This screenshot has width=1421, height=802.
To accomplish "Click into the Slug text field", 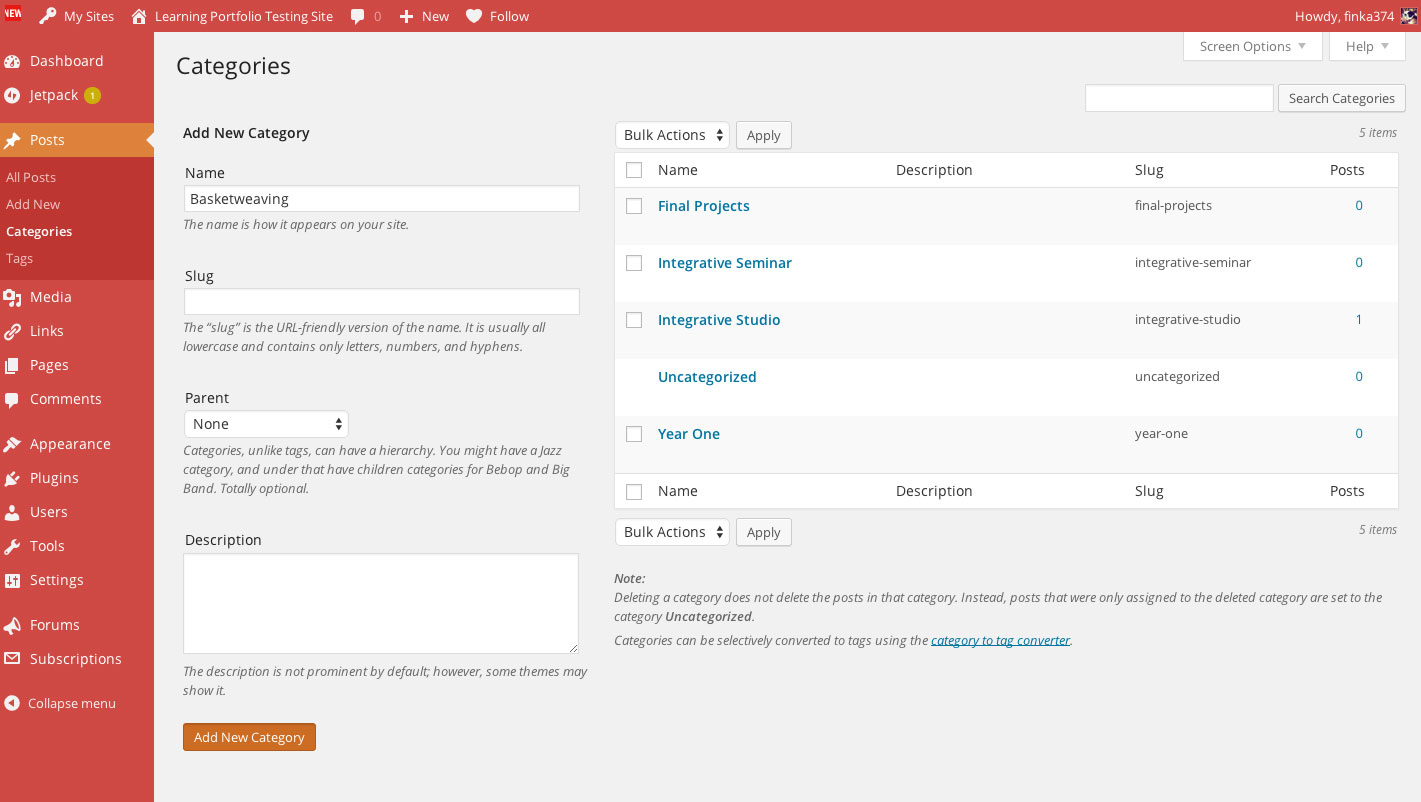I will click(x=381, y=302).
